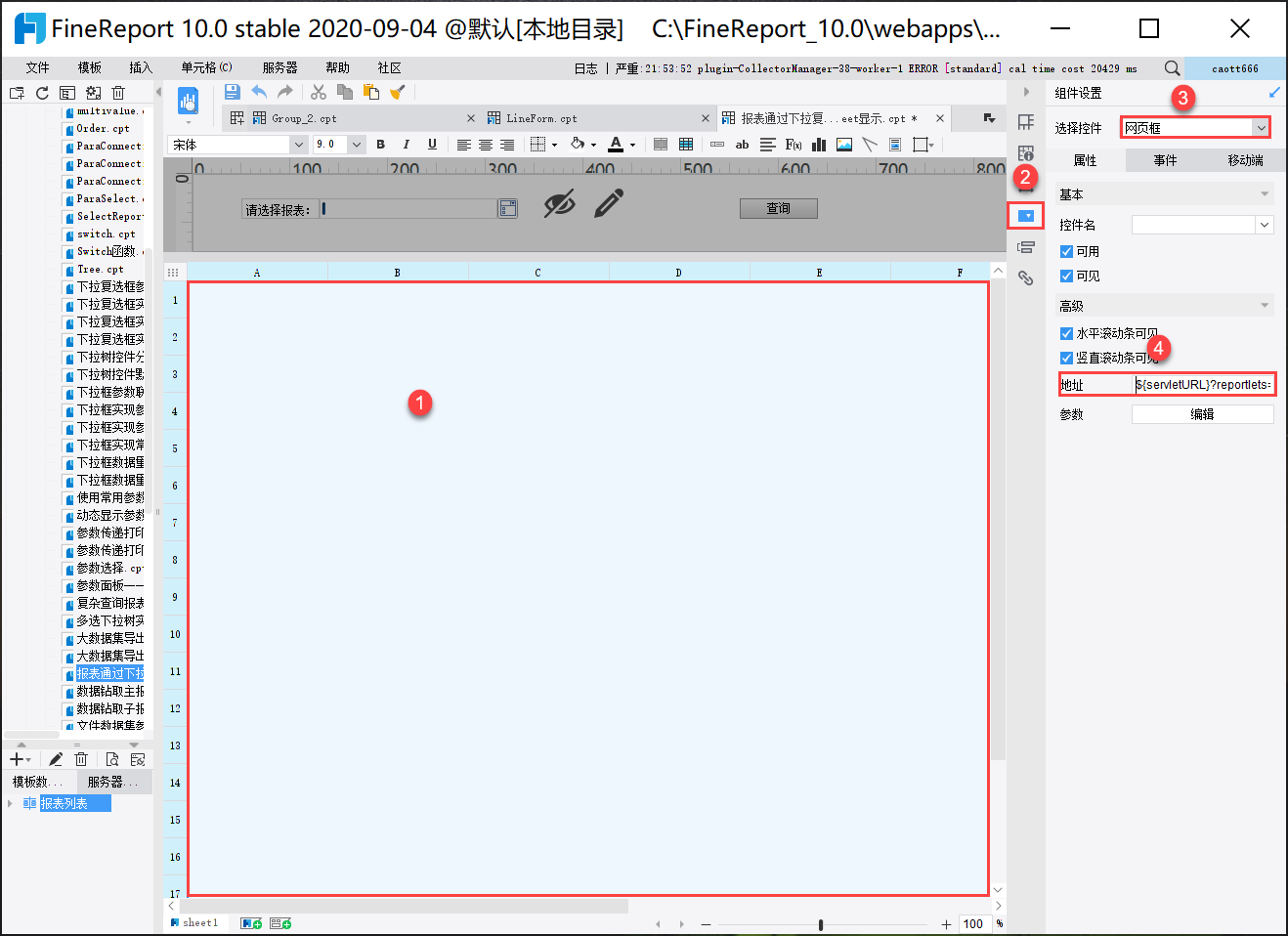Open the 模板 menu
Screen dimensions: 1288x936
(90, 67)
